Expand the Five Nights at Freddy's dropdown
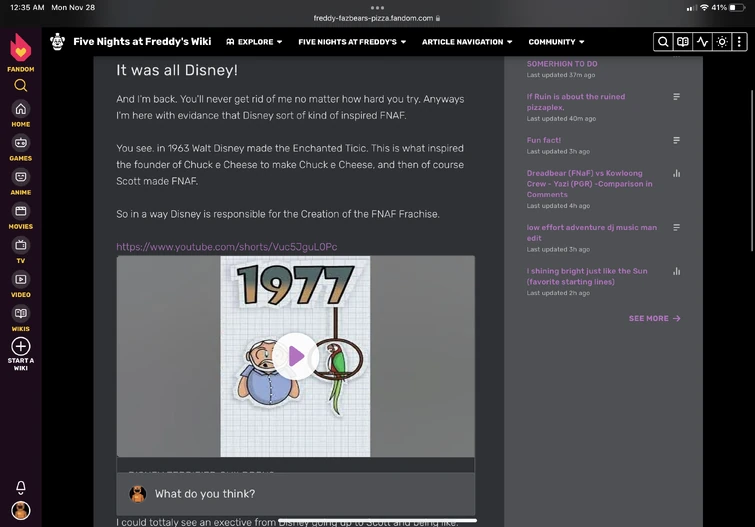The image size is (755, 527). click(x=352, y=42)
